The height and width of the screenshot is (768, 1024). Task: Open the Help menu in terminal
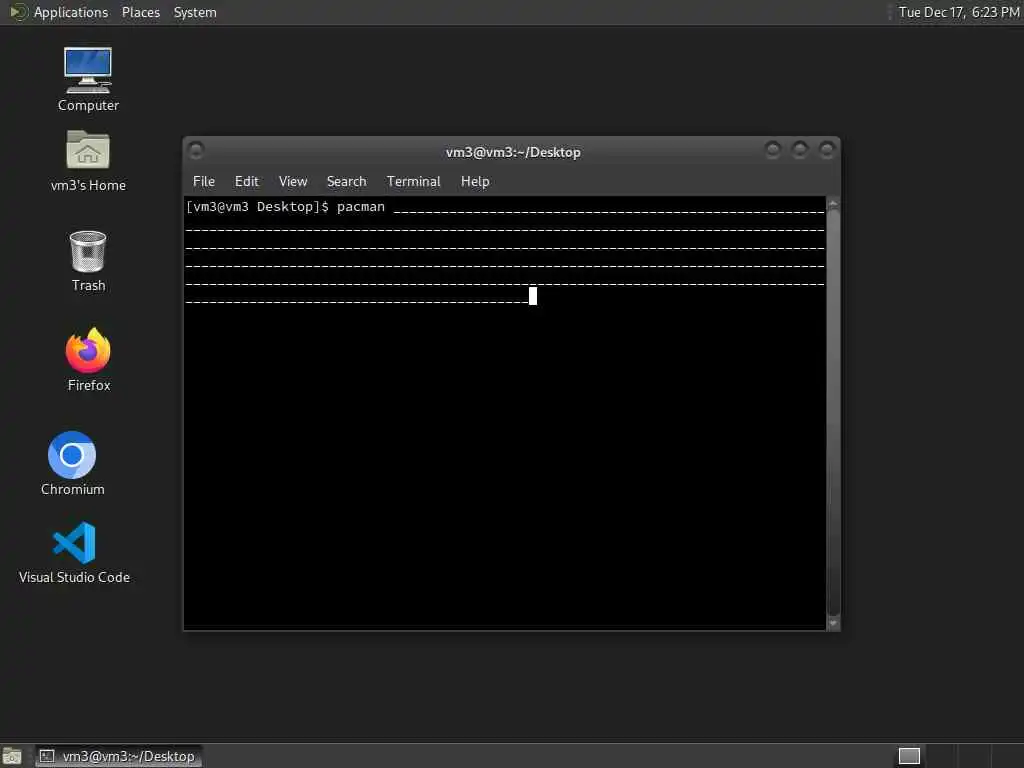coord(475,182)
